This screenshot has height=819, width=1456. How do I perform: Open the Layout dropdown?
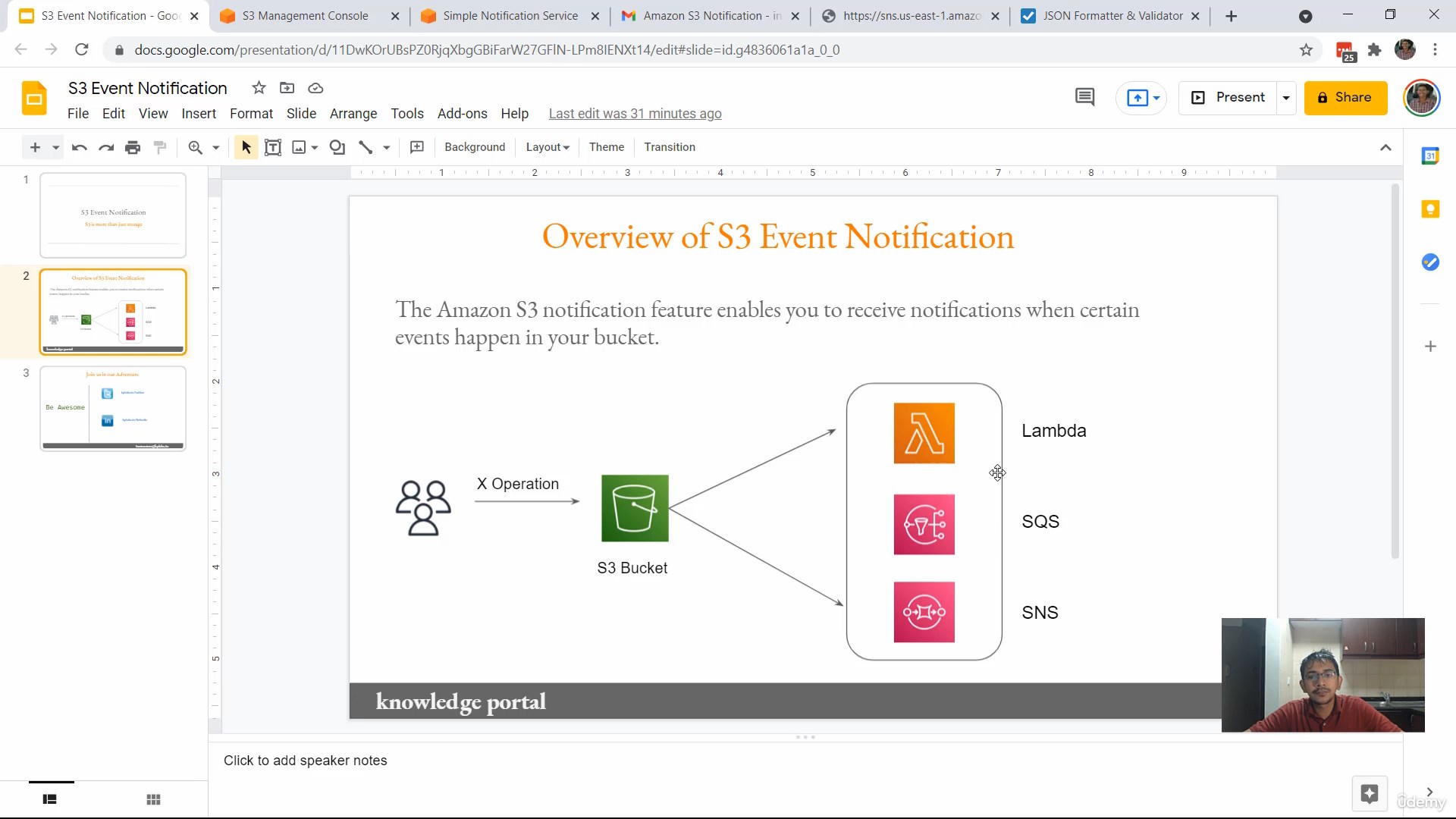point(548,147)
